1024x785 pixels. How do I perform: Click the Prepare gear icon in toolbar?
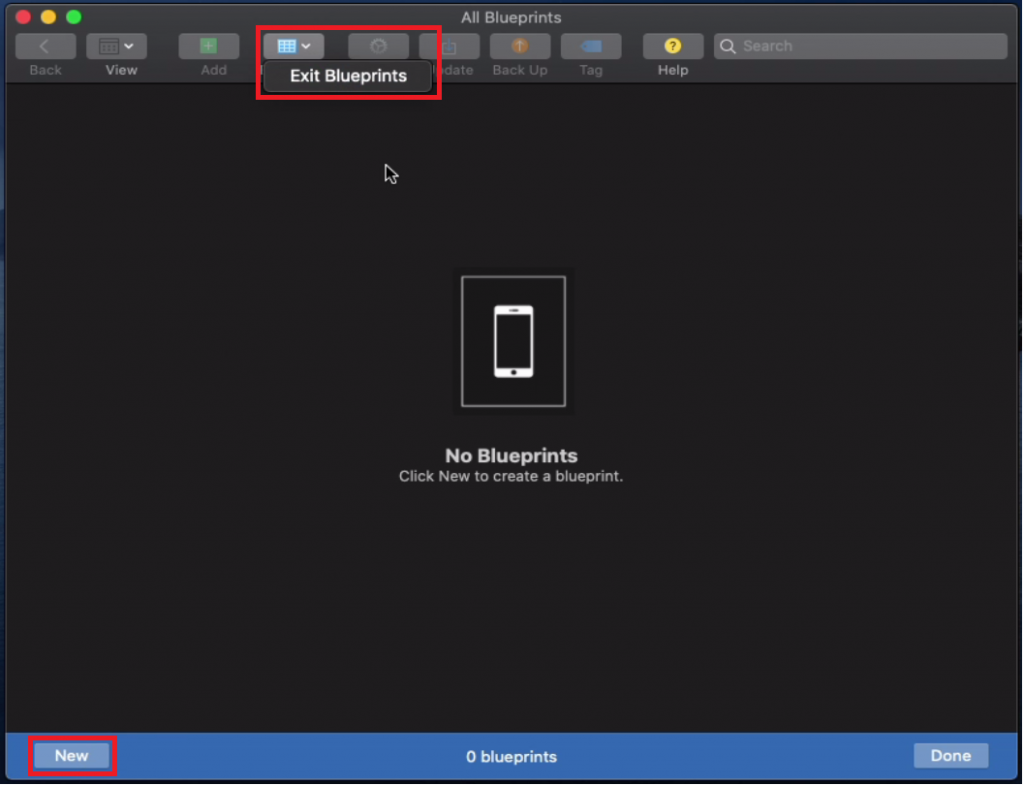[x=378, y=46]
